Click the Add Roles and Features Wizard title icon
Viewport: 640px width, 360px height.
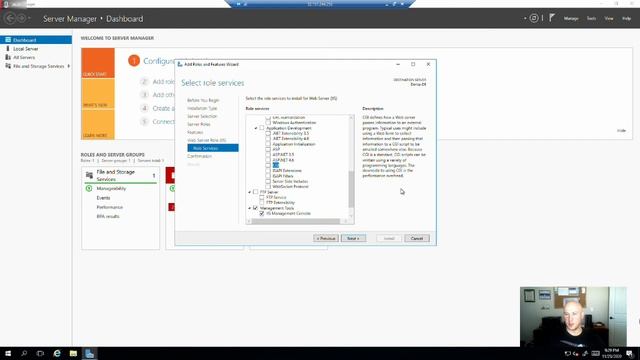tap(180, 64)
